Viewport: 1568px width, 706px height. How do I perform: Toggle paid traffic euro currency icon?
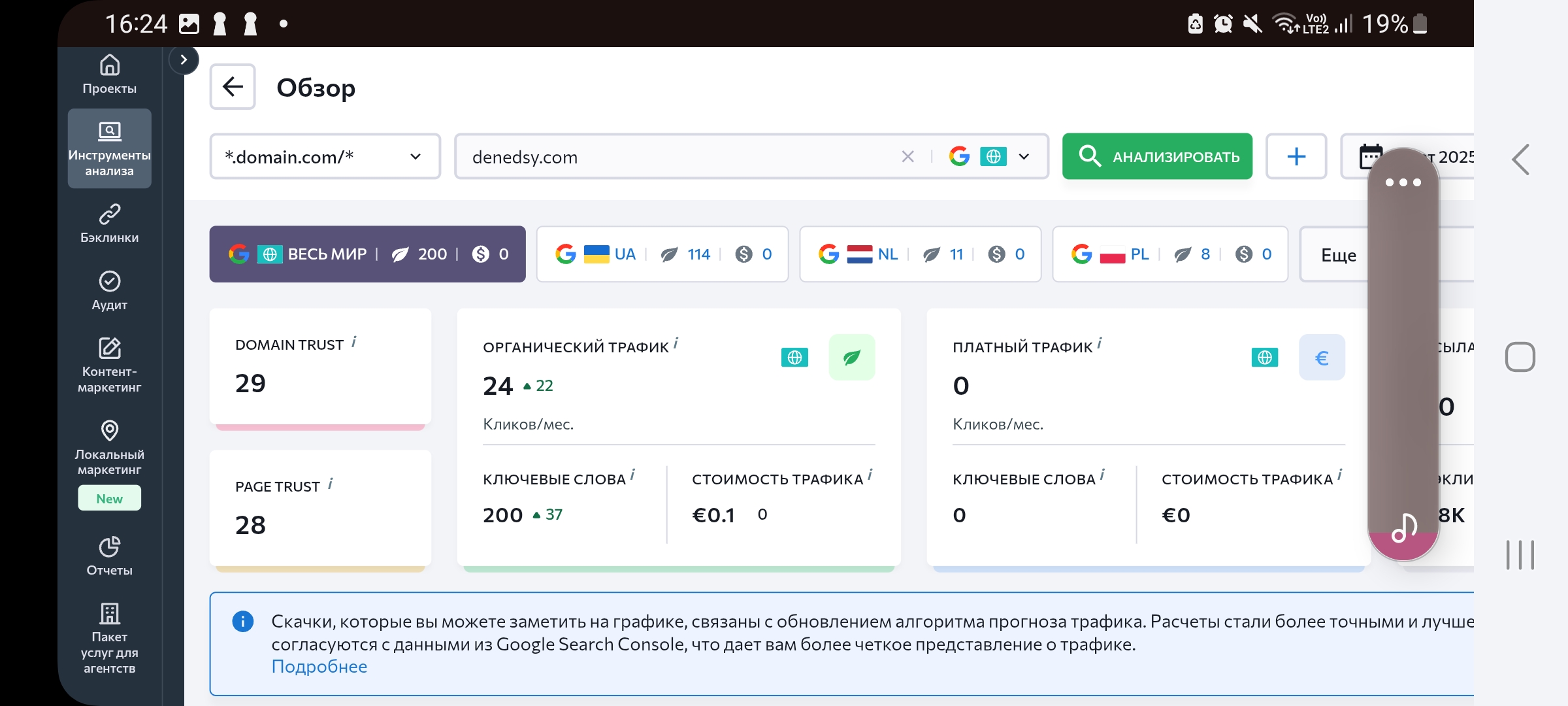pos(1321,358)
